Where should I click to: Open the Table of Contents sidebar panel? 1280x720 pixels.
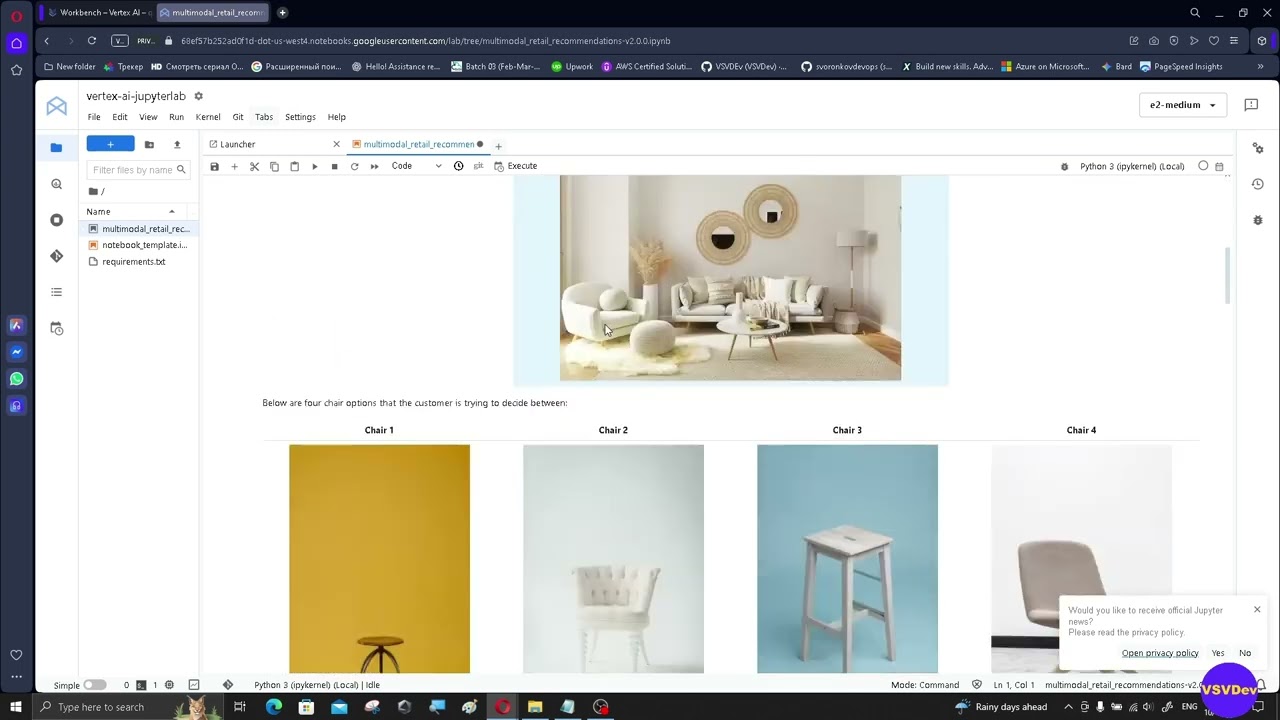click(x=56, y=292)
